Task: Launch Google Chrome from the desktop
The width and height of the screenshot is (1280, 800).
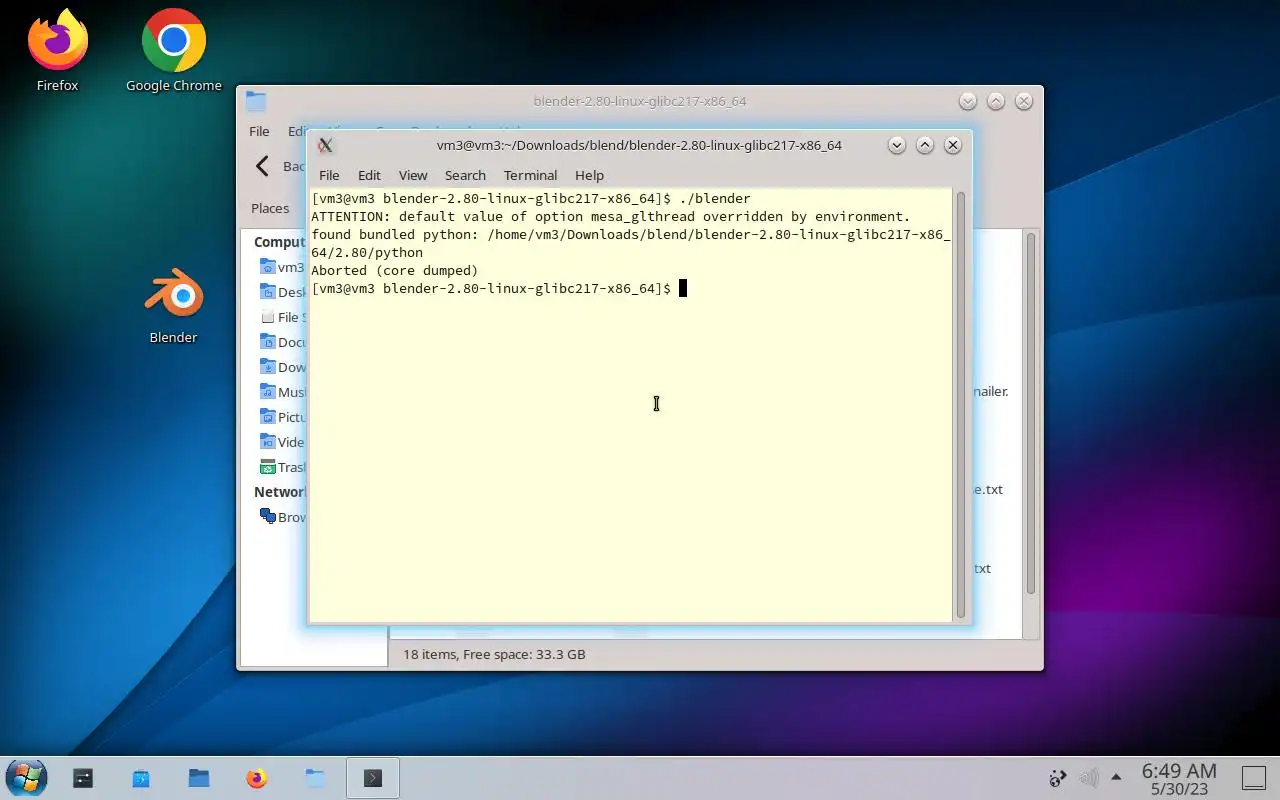Action: [173, 50]
